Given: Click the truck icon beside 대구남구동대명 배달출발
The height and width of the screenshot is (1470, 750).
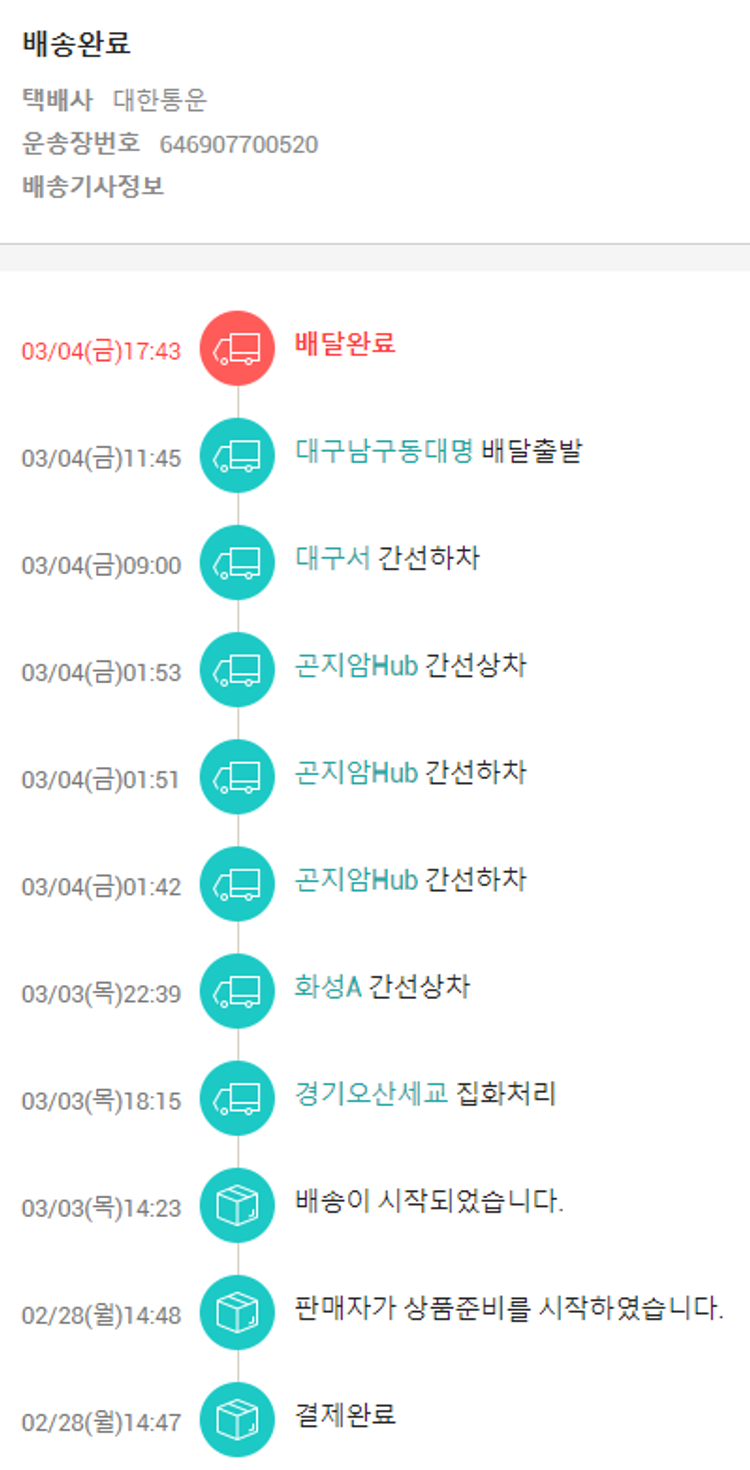Looking at the screenshot, I should coord(237,456).
